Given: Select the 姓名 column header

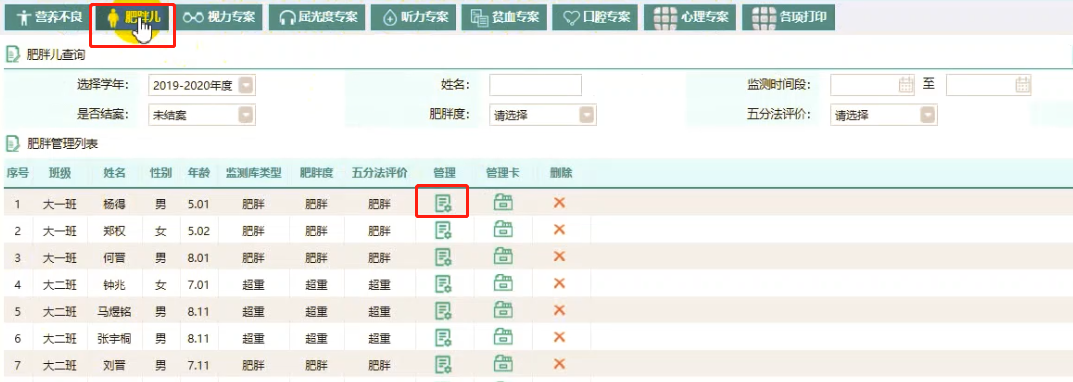Looking at the screenshot, I should (114, 173).
